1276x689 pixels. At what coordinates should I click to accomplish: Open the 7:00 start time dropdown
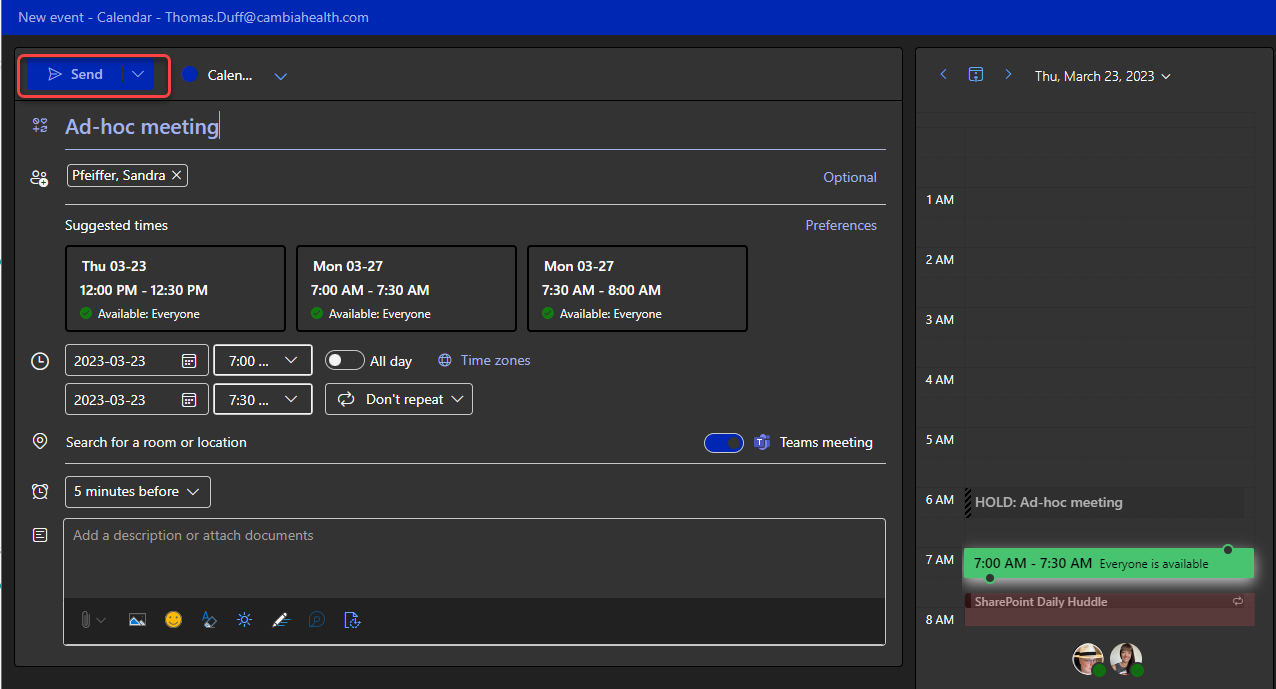[263, 360]
